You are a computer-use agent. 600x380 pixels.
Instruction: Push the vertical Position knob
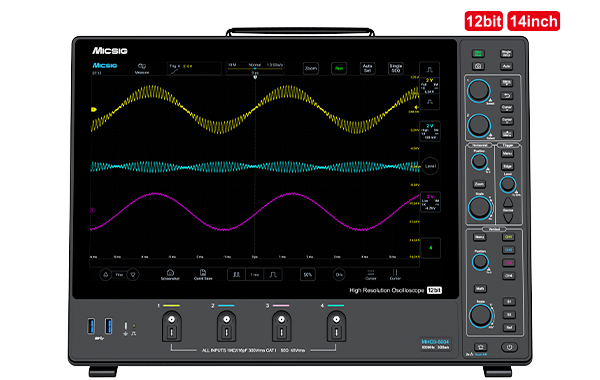click(480, 262)
